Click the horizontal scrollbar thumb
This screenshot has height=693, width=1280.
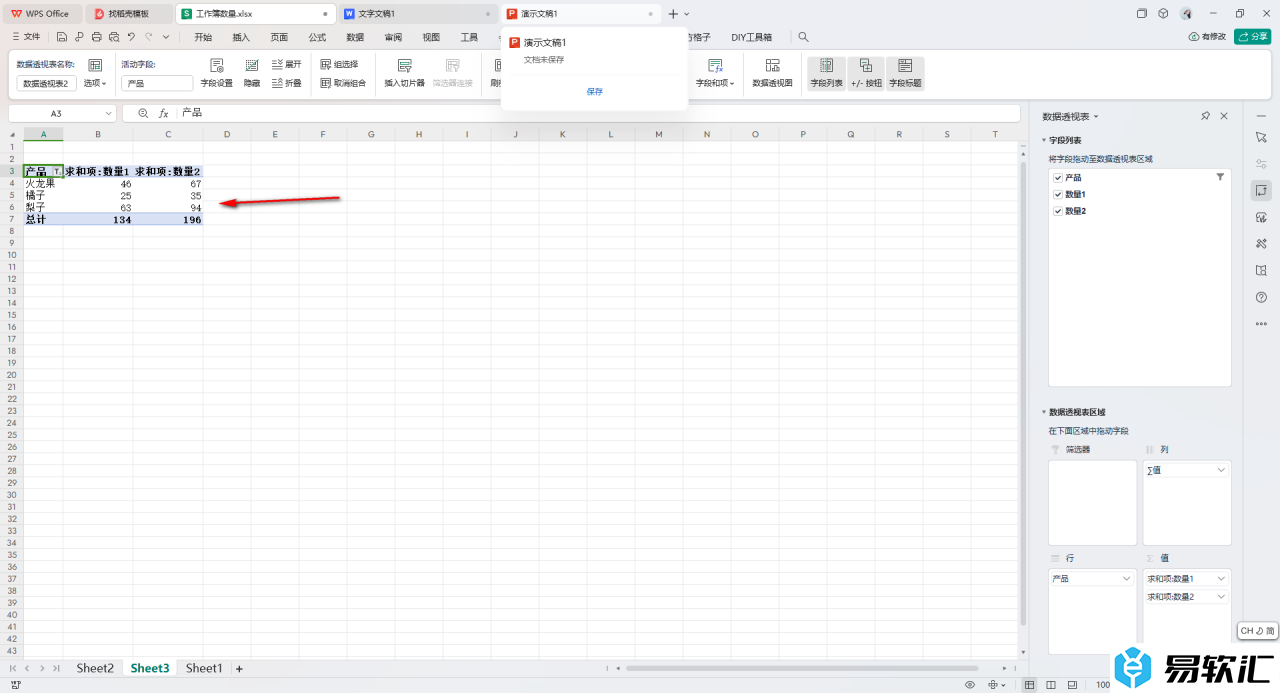pyautogui.click(x=802, y=668)
